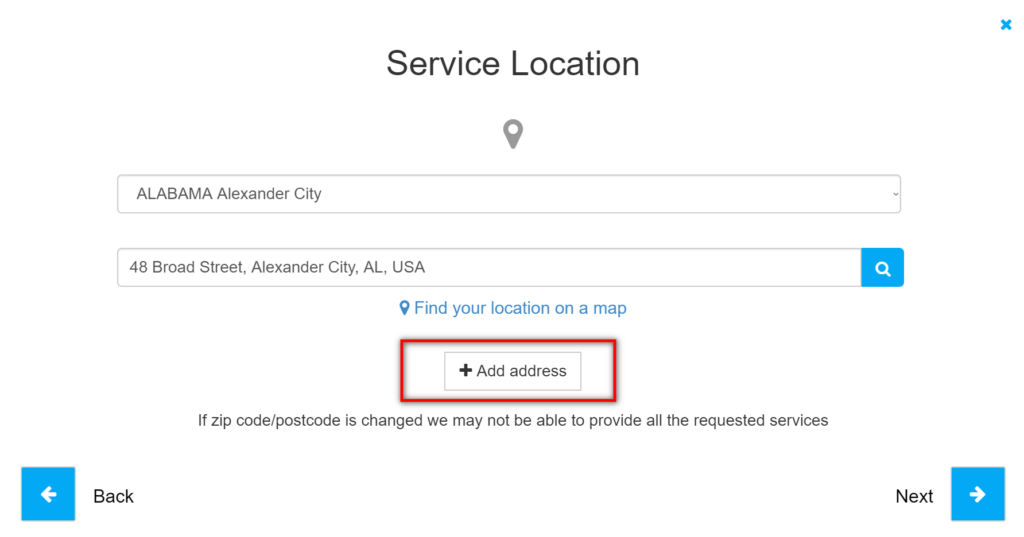Click the 48 Broad Street address text
The width and height of the screenshot is (1024, 537).
277,267
